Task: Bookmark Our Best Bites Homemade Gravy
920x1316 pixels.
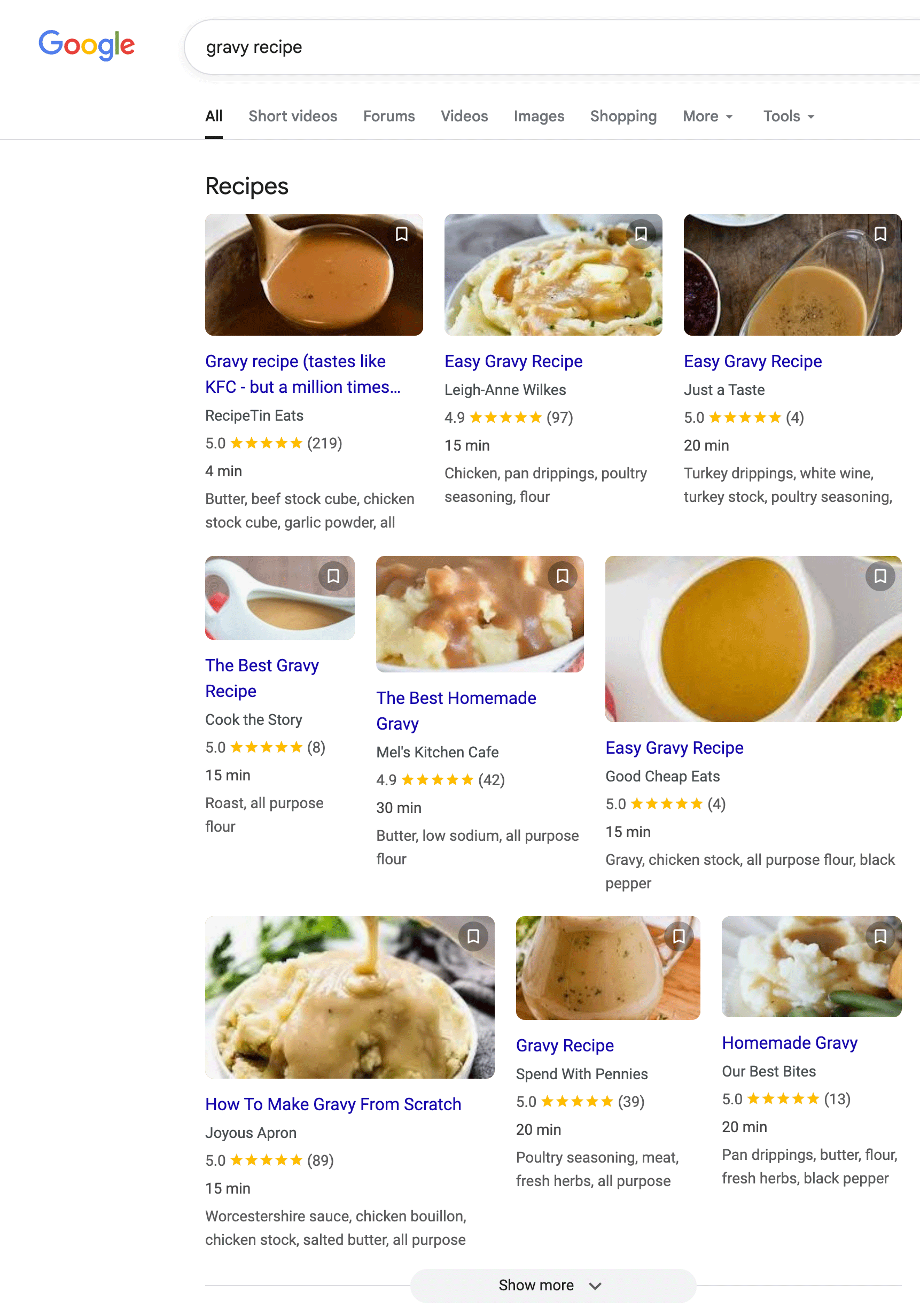Action: click(x=880, y=936)
